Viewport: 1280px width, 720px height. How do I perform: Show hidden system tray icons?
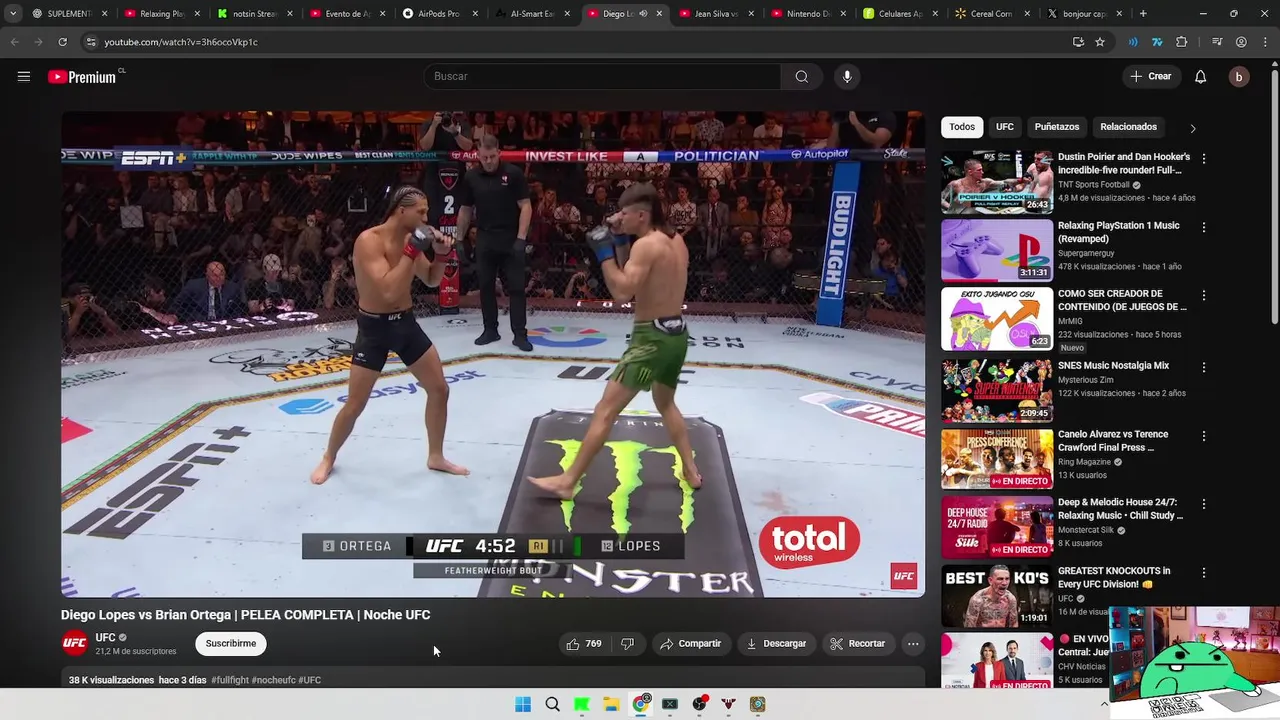click(x=1104, y=704)
